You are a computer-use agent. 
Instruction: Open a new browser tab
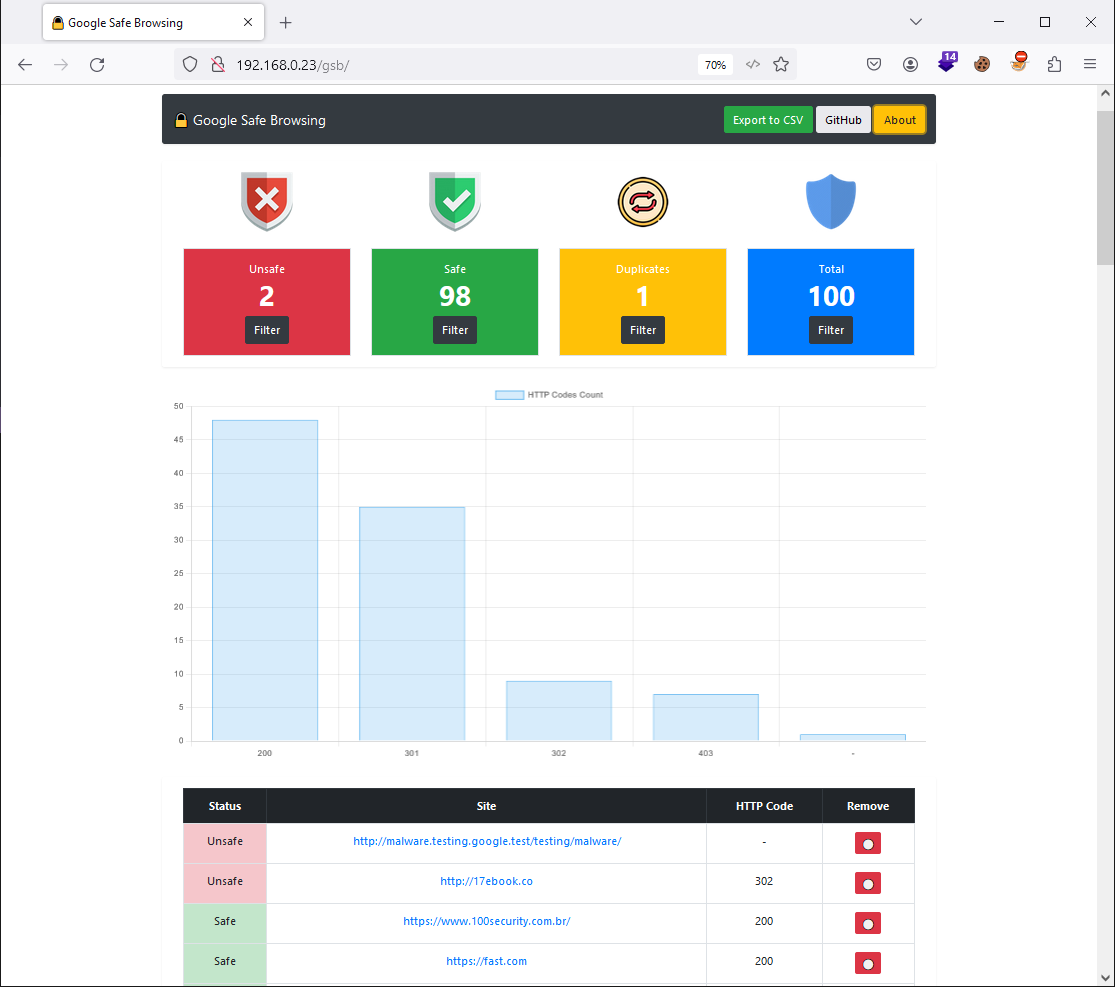pos(285,23)
